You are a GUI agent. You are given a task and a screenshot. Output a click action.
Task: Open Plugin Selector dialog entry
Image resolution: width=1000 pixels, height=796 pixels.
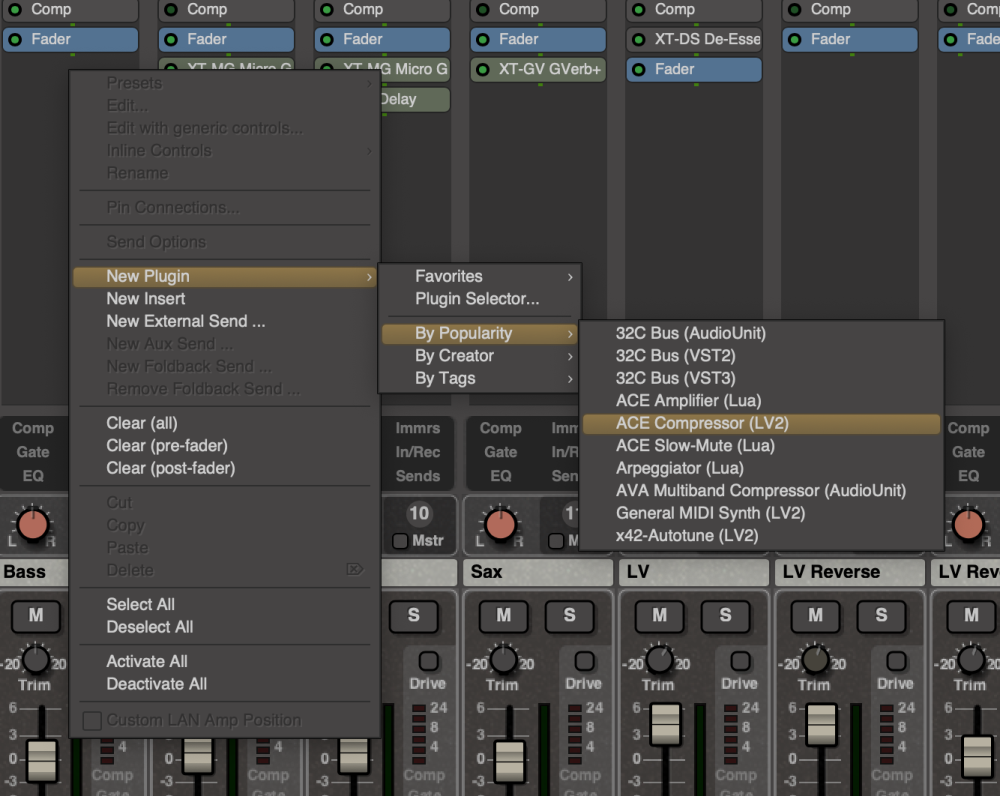click(480, 298)
